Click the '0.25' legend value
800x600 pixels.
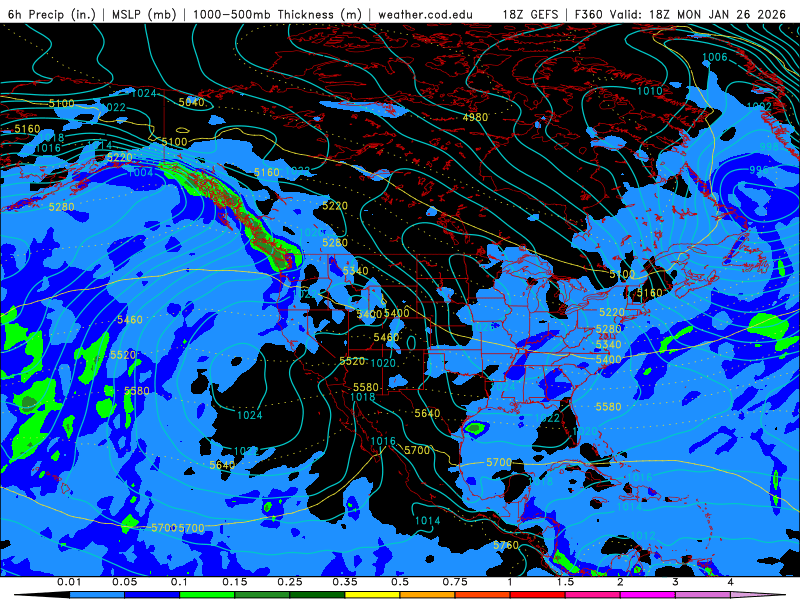click(x=289, y=582)
